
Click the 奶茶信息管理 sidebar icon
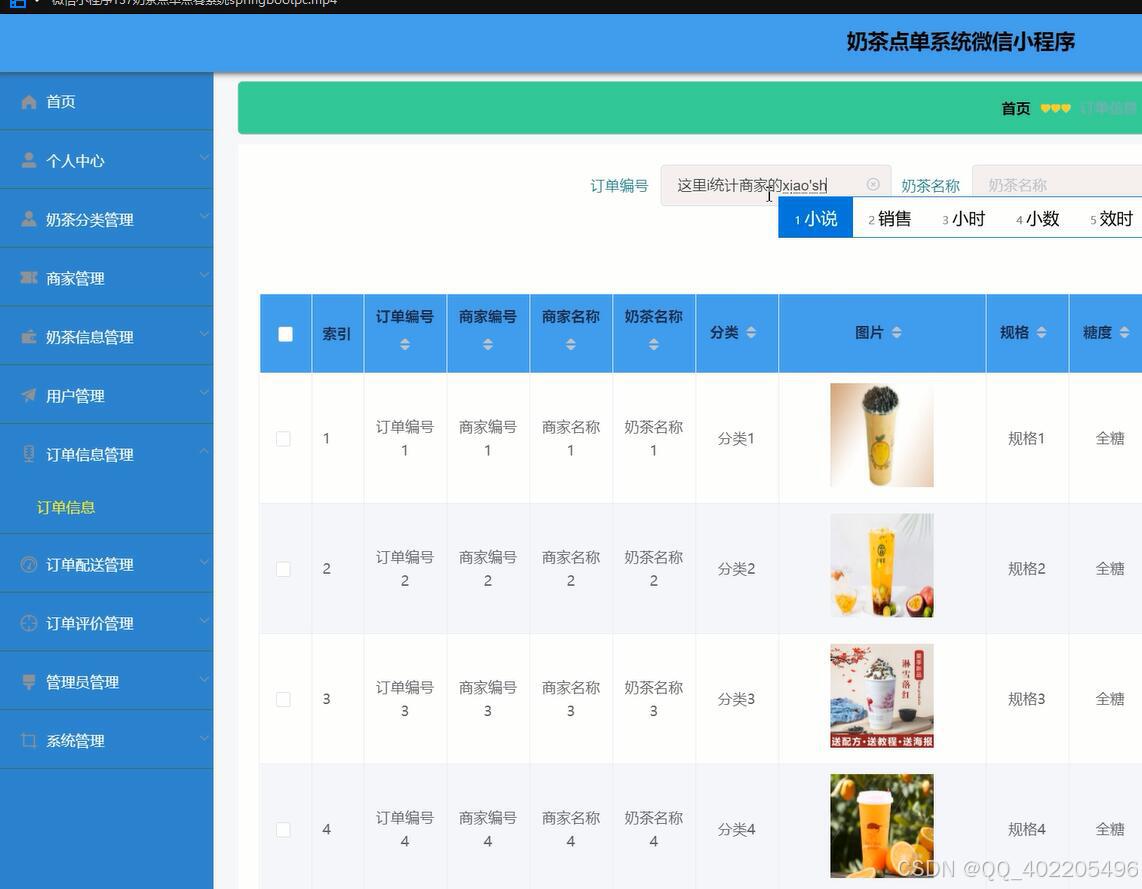point(29,337)
